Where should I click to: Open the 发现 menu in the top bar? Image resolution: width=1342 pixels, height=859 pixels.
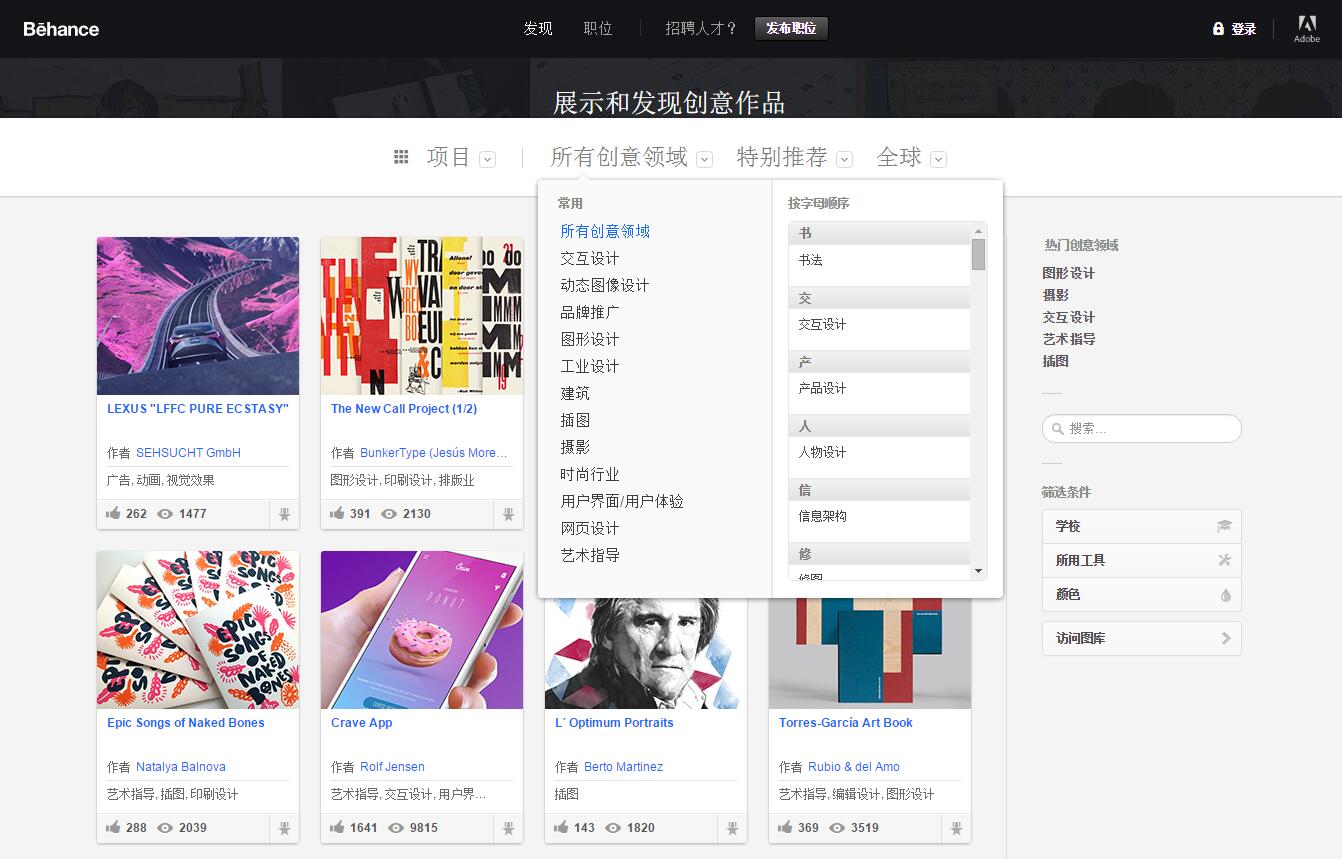click(x=537, y=28)
